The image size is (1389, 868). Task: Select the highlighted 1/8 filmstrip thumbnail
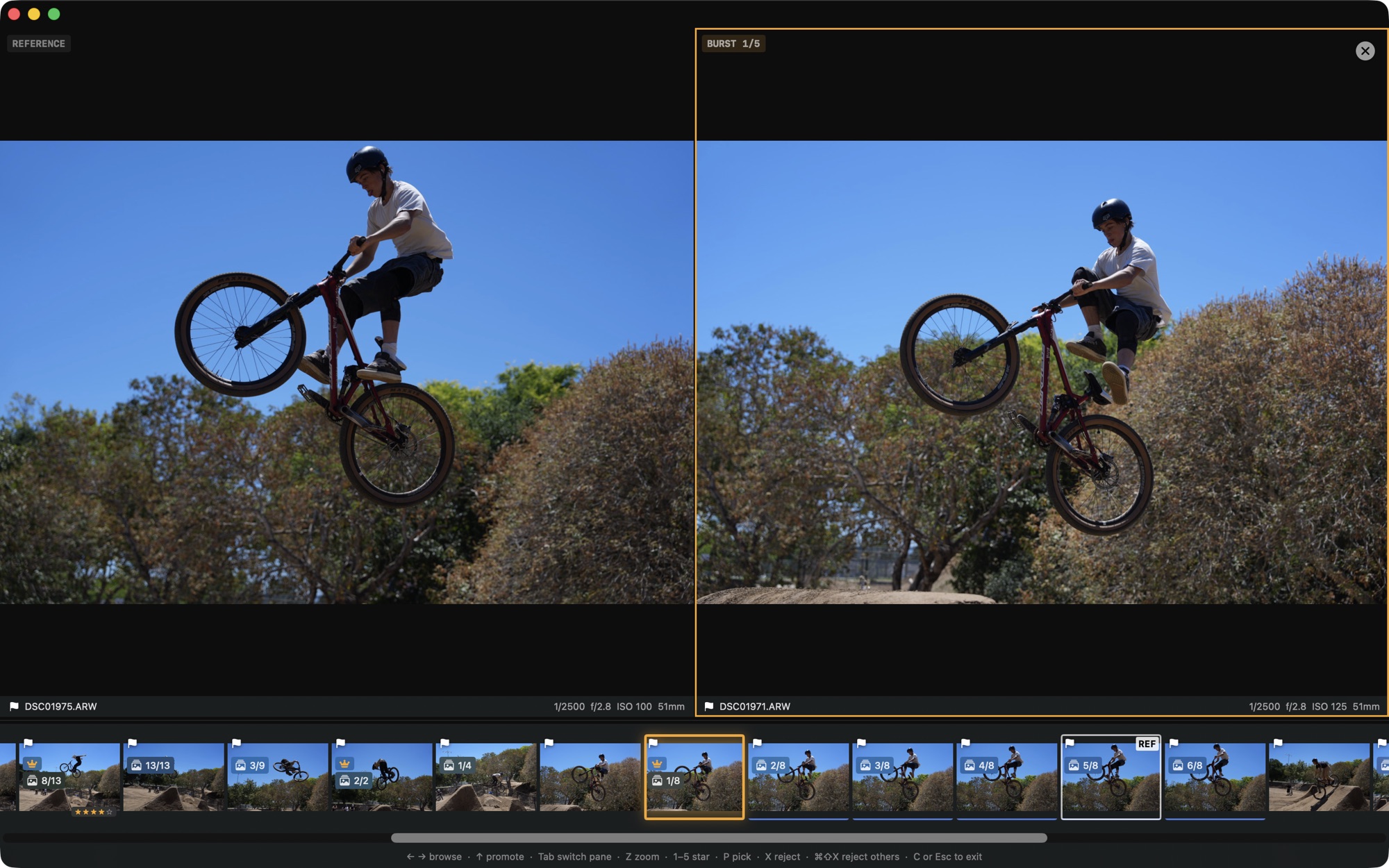click(694, 777)
